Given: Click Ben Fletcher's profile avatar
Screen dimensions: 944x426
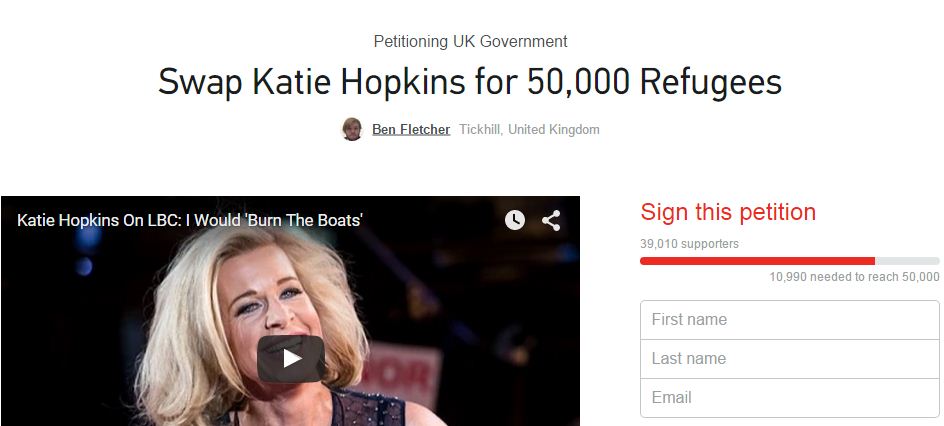Looking at the screenshot, I should (x=352, y=129).
